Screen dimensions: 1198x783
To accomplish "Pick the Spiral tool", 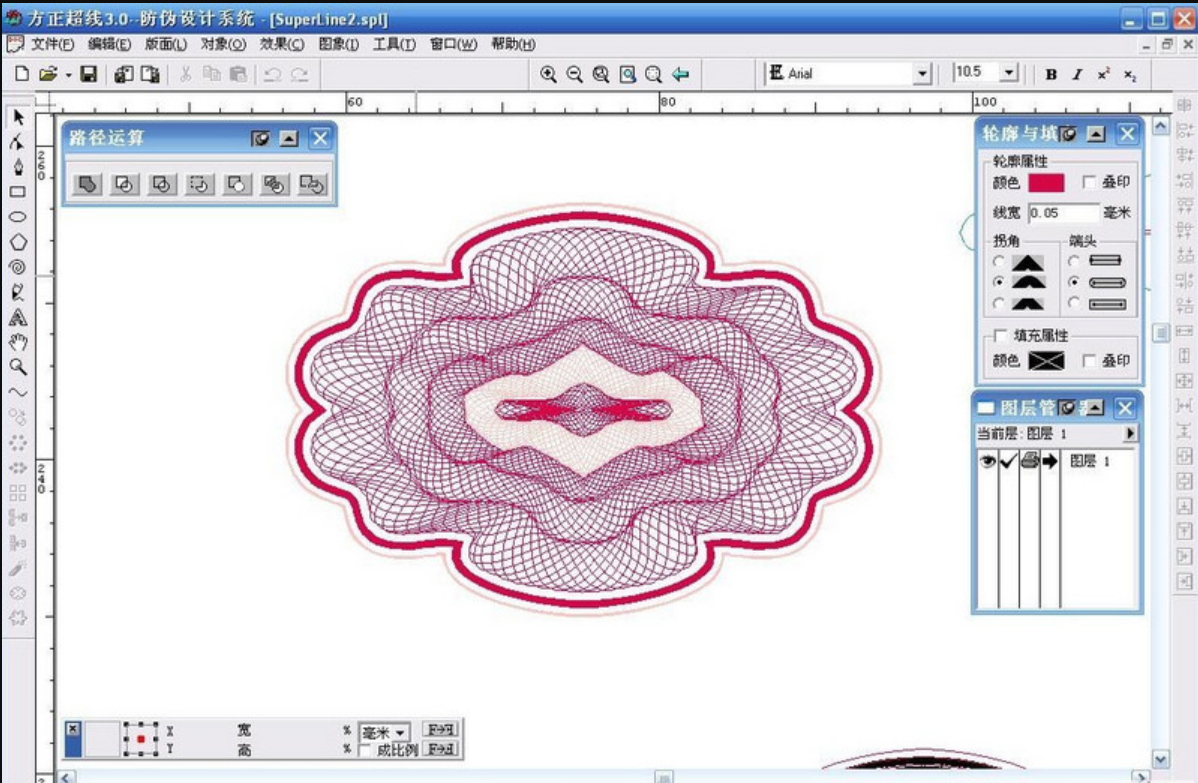I will [17, 267].
